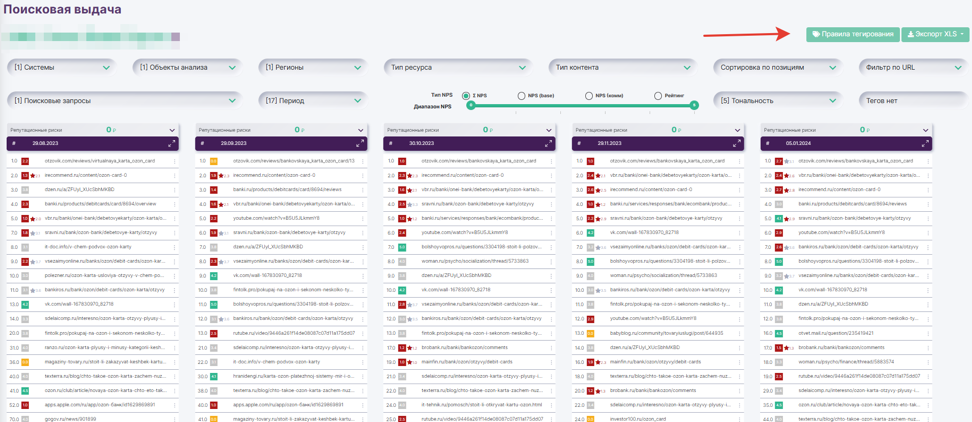Choose the NPS (base) radio button
Image resolution: width=972 pixels, height=422 pixels.
(521, 96)
